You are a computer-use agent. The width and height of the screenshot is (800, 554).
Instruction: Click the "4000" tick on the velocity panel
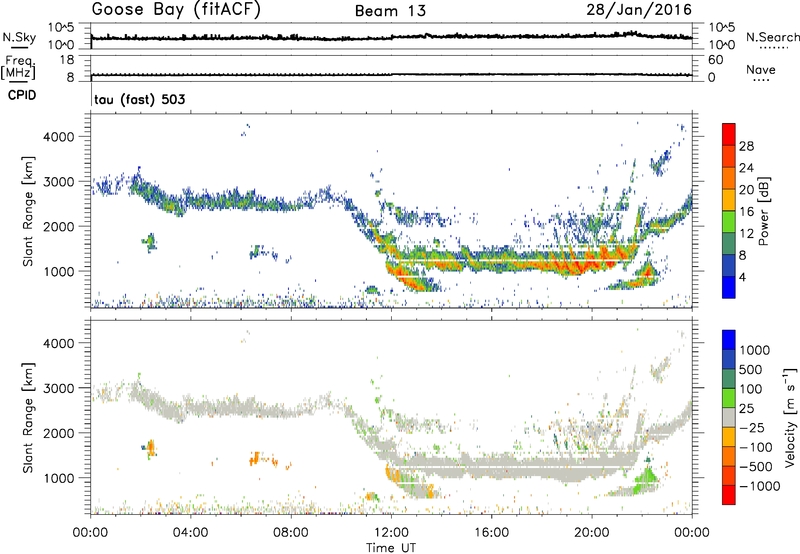point(58,343)
